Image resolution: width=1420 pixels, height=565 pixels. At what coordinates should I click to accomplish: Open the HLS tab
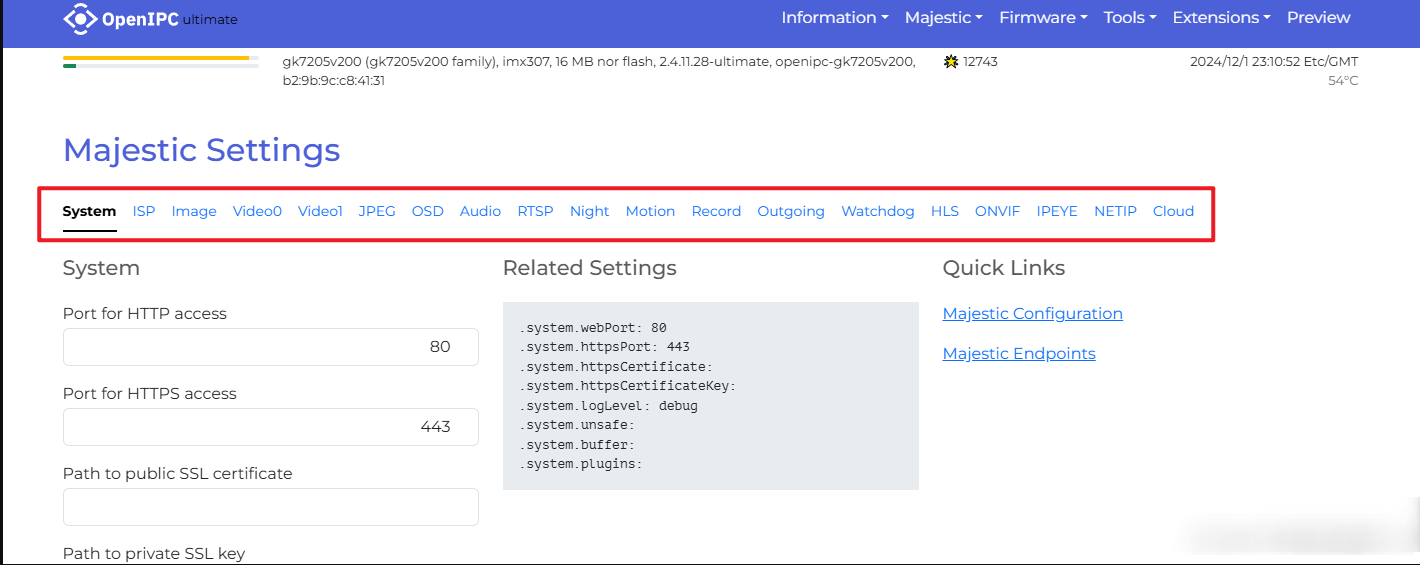pos(945,211)
